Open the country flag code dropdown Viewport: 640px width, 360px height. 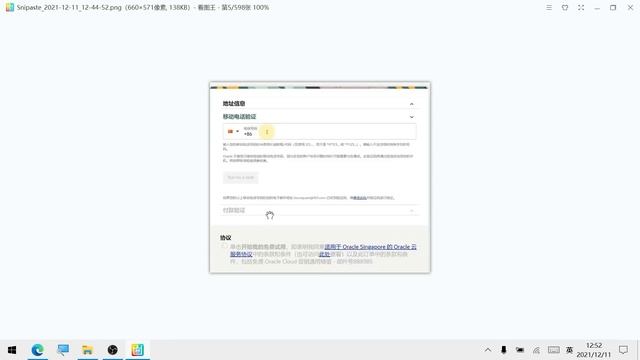(233, 131)
